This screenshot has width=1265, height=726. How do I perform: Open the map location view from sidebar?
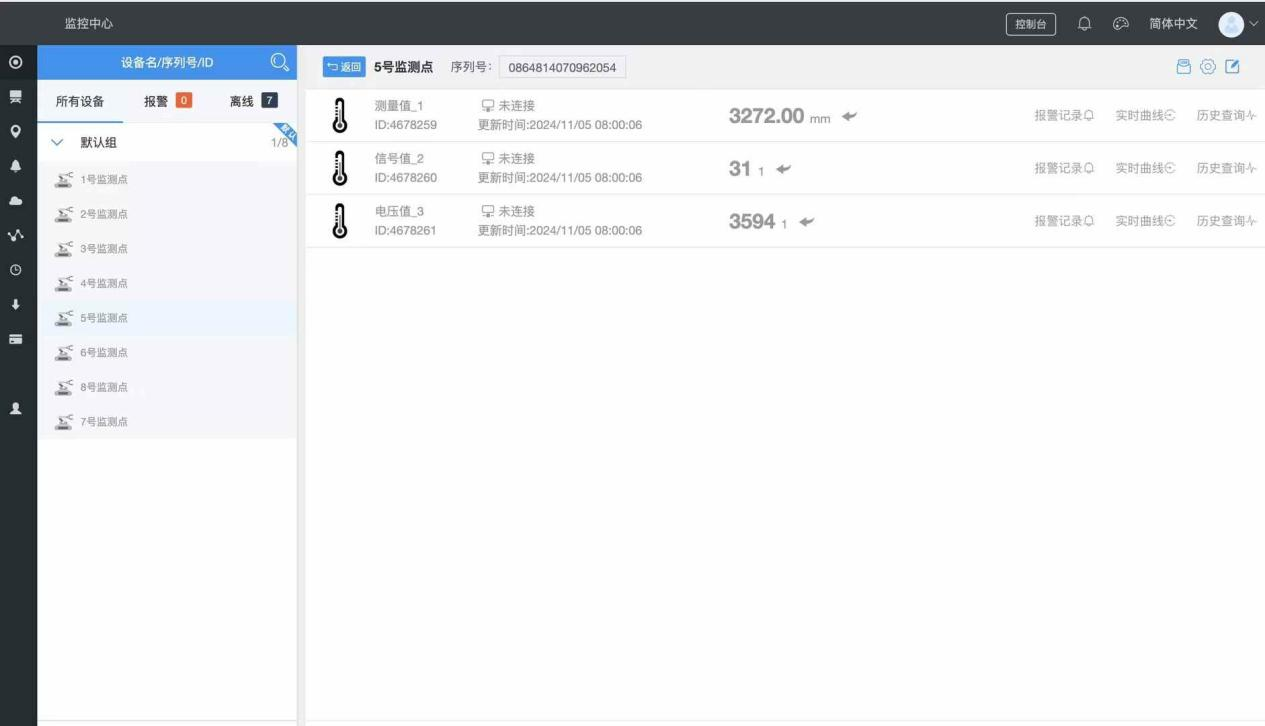15,132
